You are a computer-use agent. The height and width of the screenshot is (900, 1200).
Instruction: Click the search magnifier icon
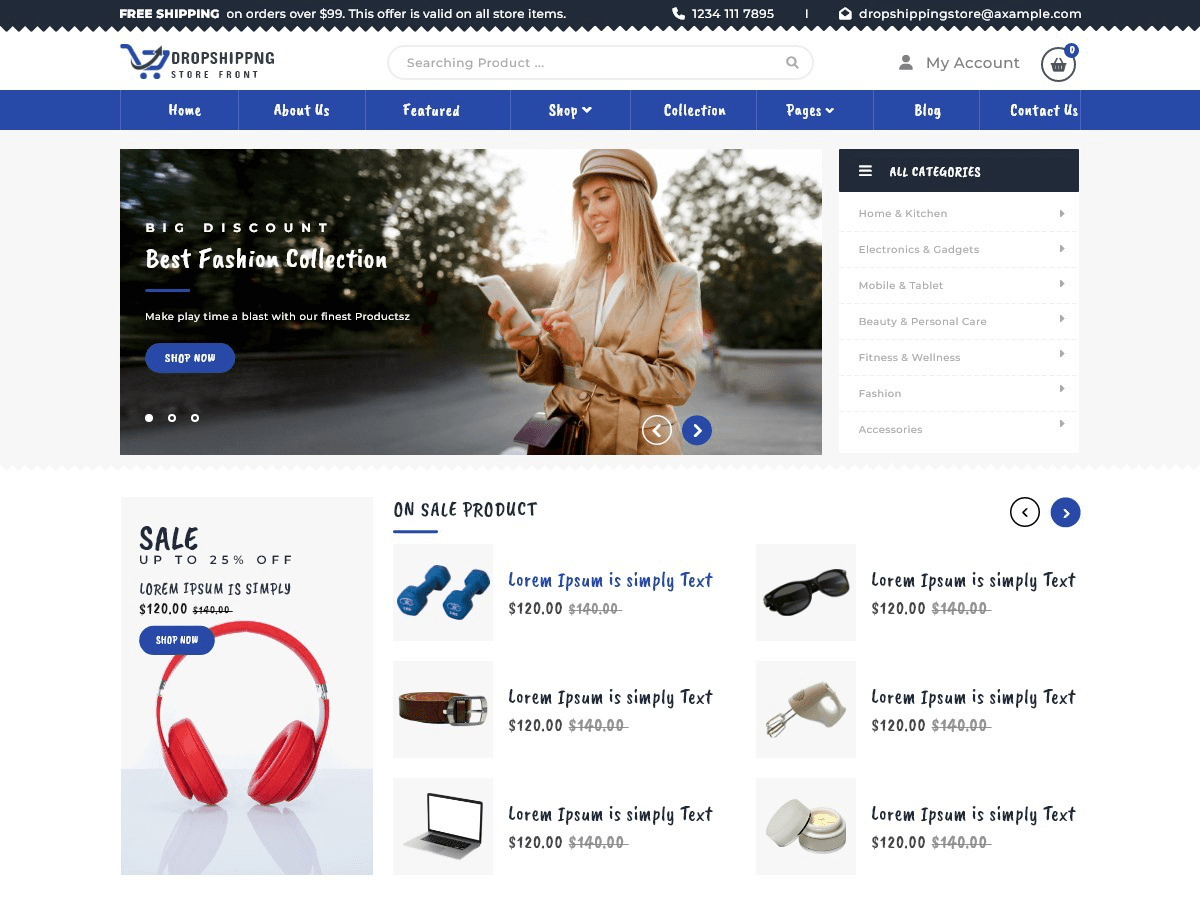792,62
